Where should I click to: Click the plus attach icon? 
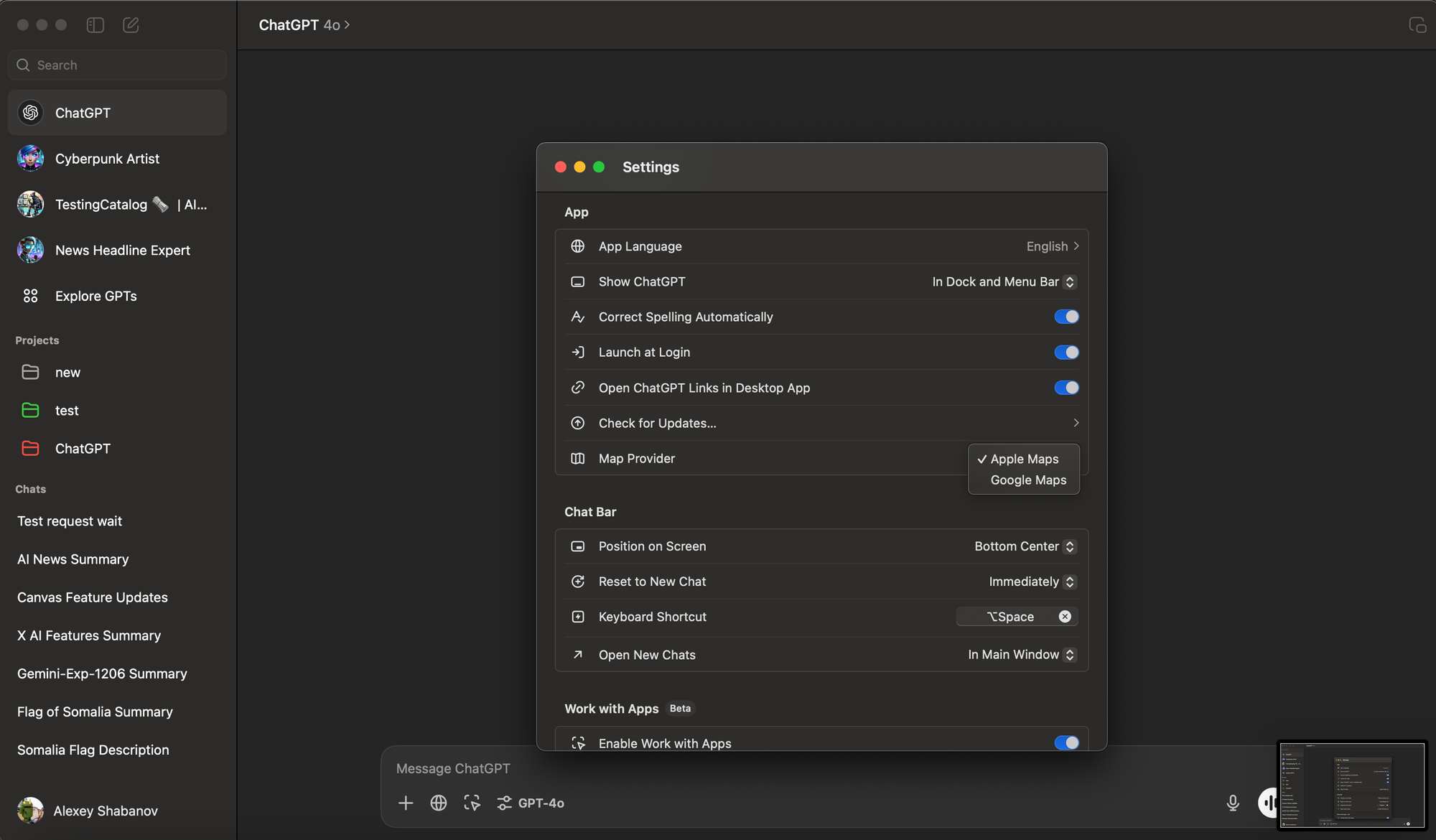[x=406, y=803]
